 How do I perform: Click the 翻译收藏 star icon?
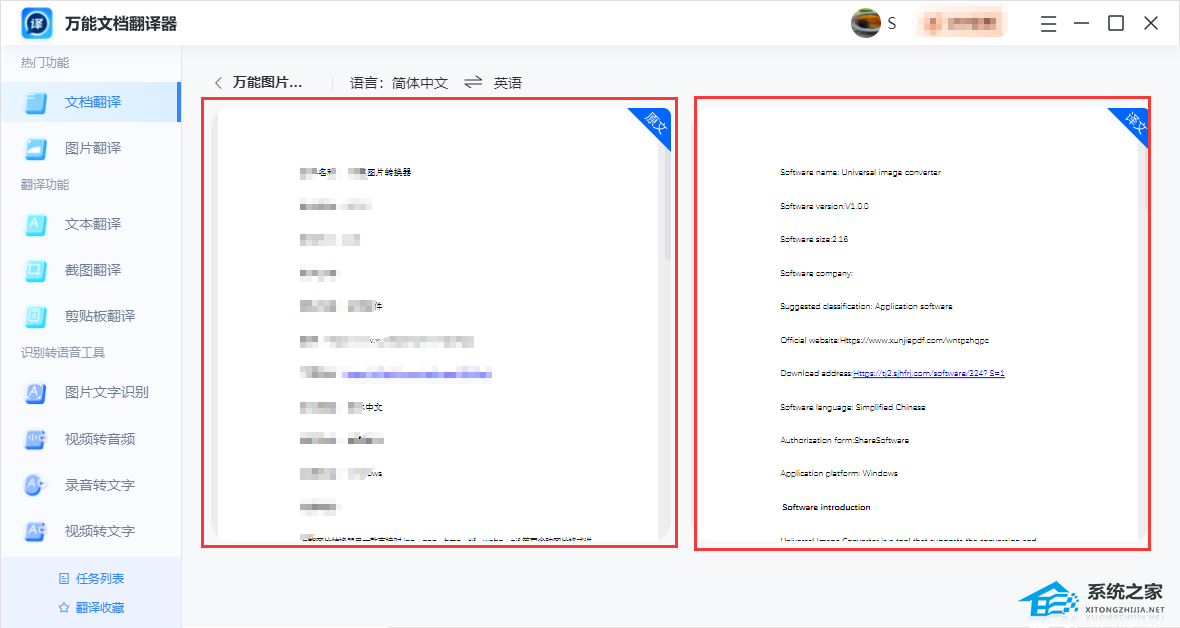[x=64, y=608]
